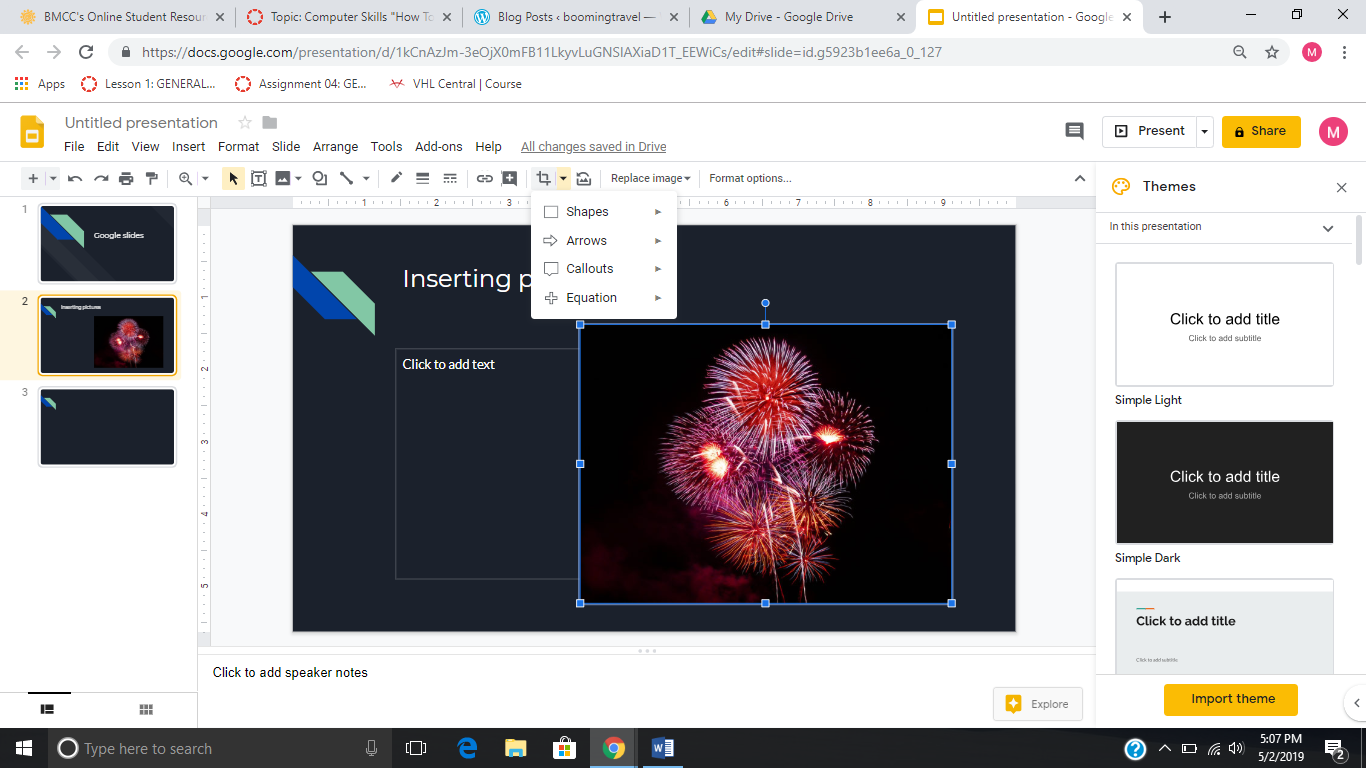Open border color pencil tool

coord(396,178)
